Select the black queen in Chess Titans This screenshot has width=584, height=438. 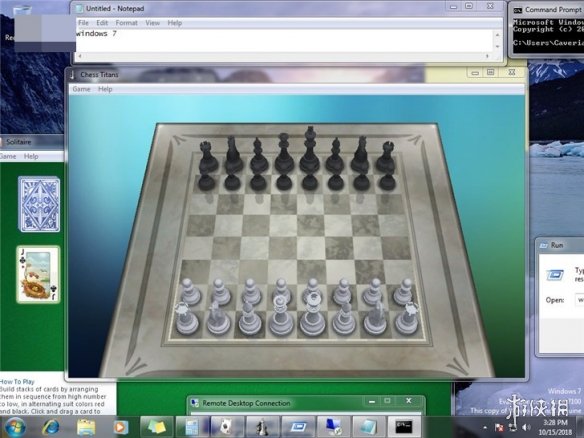[x=284, y=153]
